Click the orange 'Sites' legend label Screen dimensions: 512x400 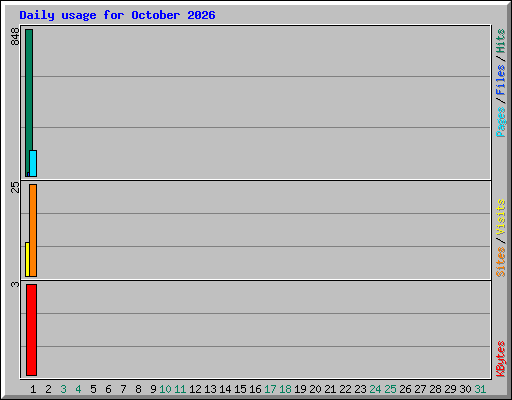[501, 262]
